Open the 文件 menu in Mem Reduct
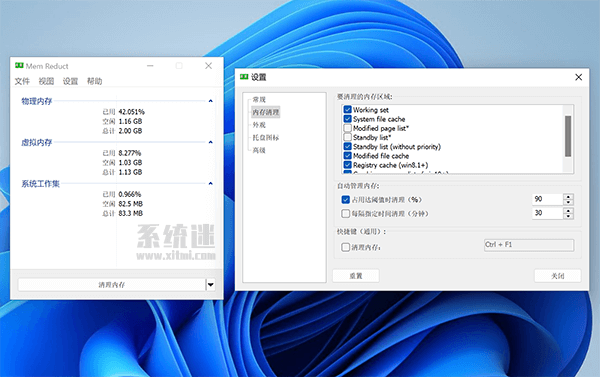Viewport: 600px width, 377px height. point(22,81)
